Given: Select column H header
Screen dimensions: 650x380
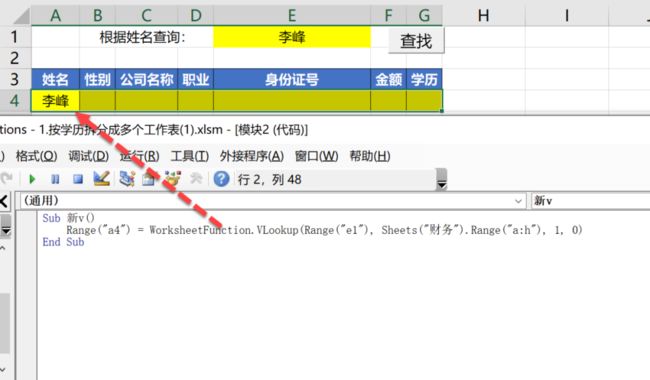Looking at the screenshot, I should point(484,15).
